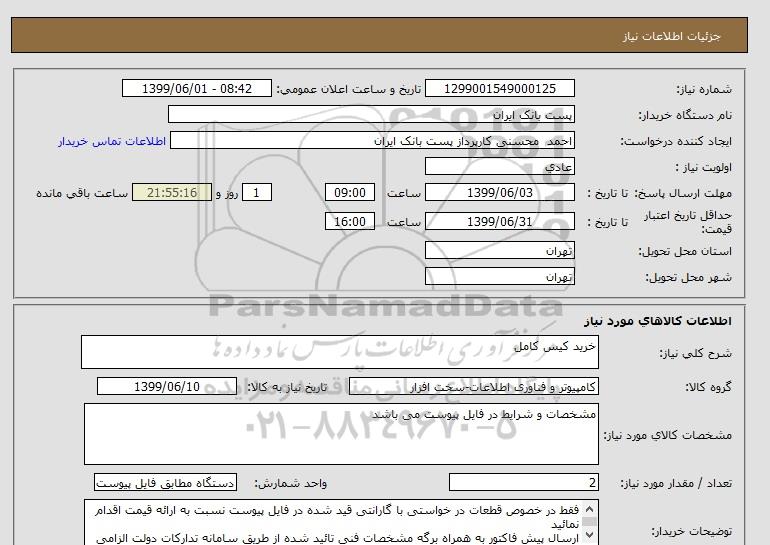
Task: Click the quantity field showing 2
Action: tap(523, 483)
